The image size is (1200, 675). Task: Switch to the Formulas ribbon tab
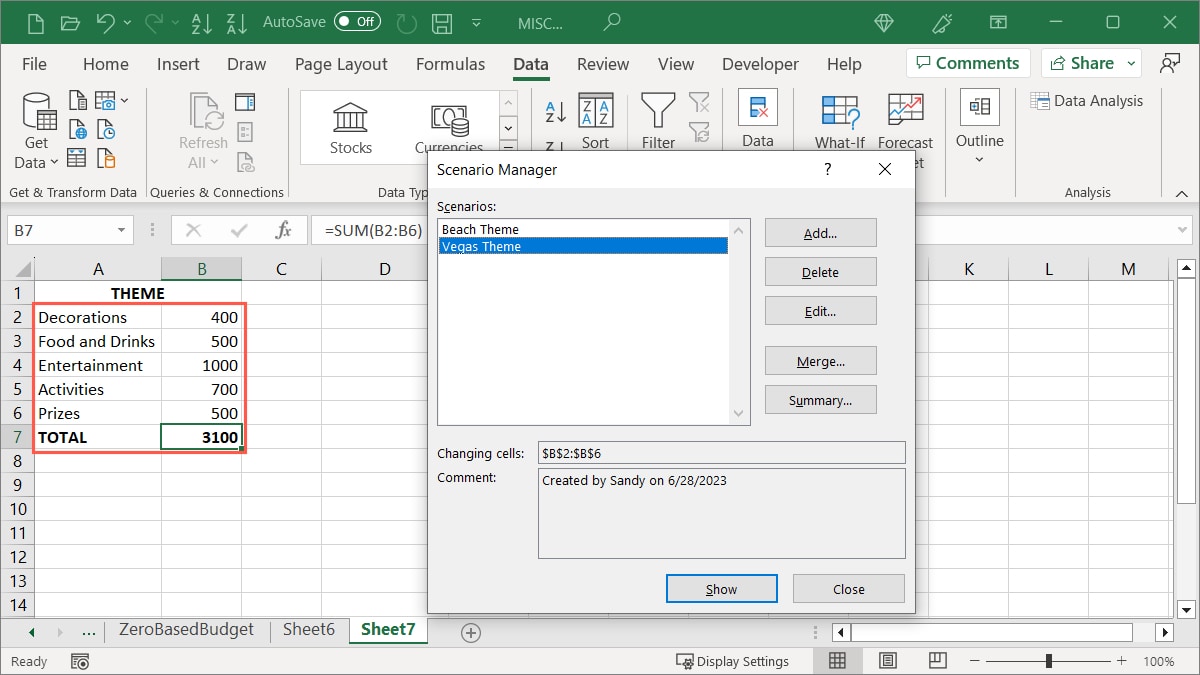[450, 63]
